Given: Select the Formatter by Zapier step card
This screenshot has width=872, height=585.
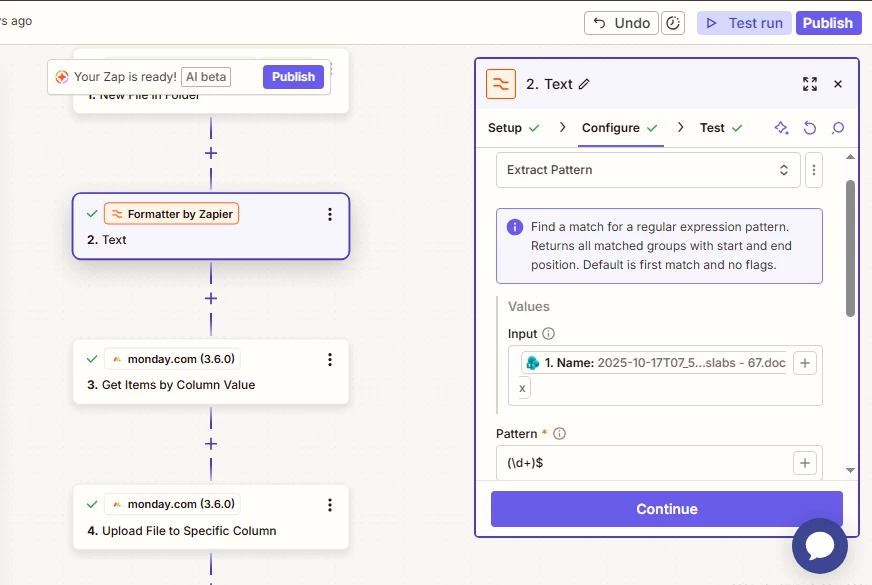Looking at the screenshot, I should pos(211,226).
